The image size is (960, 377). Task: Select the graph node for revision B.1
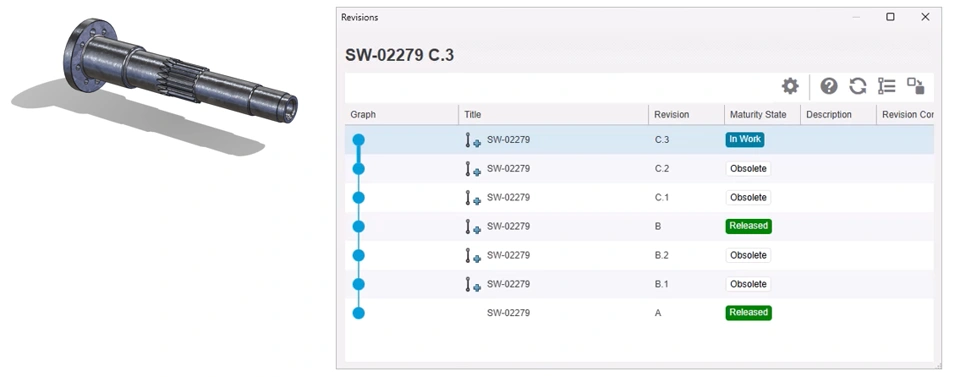(x=359, y=284)
